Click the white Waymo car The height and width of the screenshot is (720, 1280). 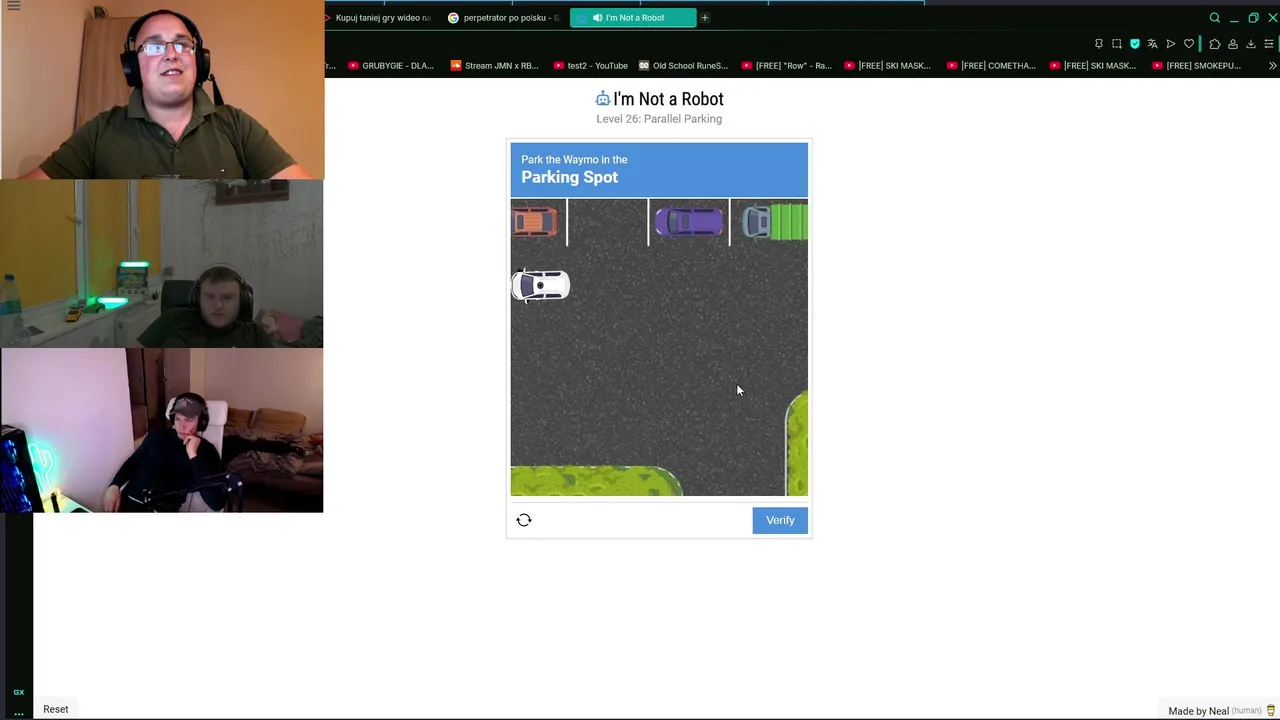point(541,286)
